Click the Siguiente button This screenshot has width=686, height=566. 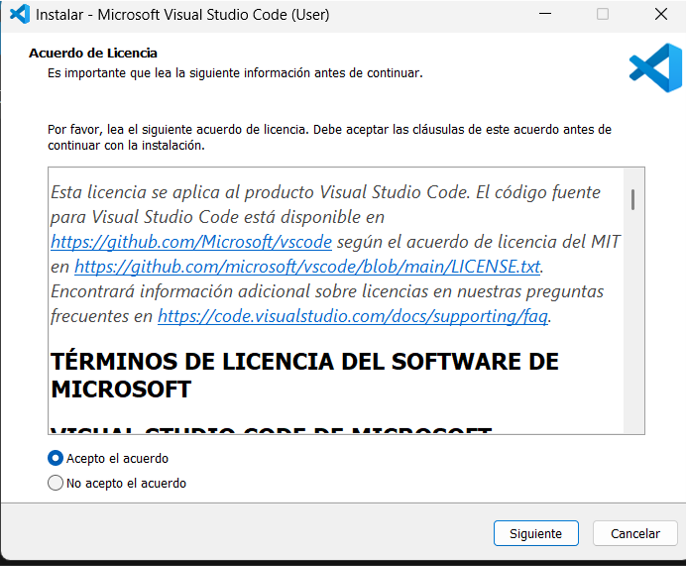click(536, 533)
